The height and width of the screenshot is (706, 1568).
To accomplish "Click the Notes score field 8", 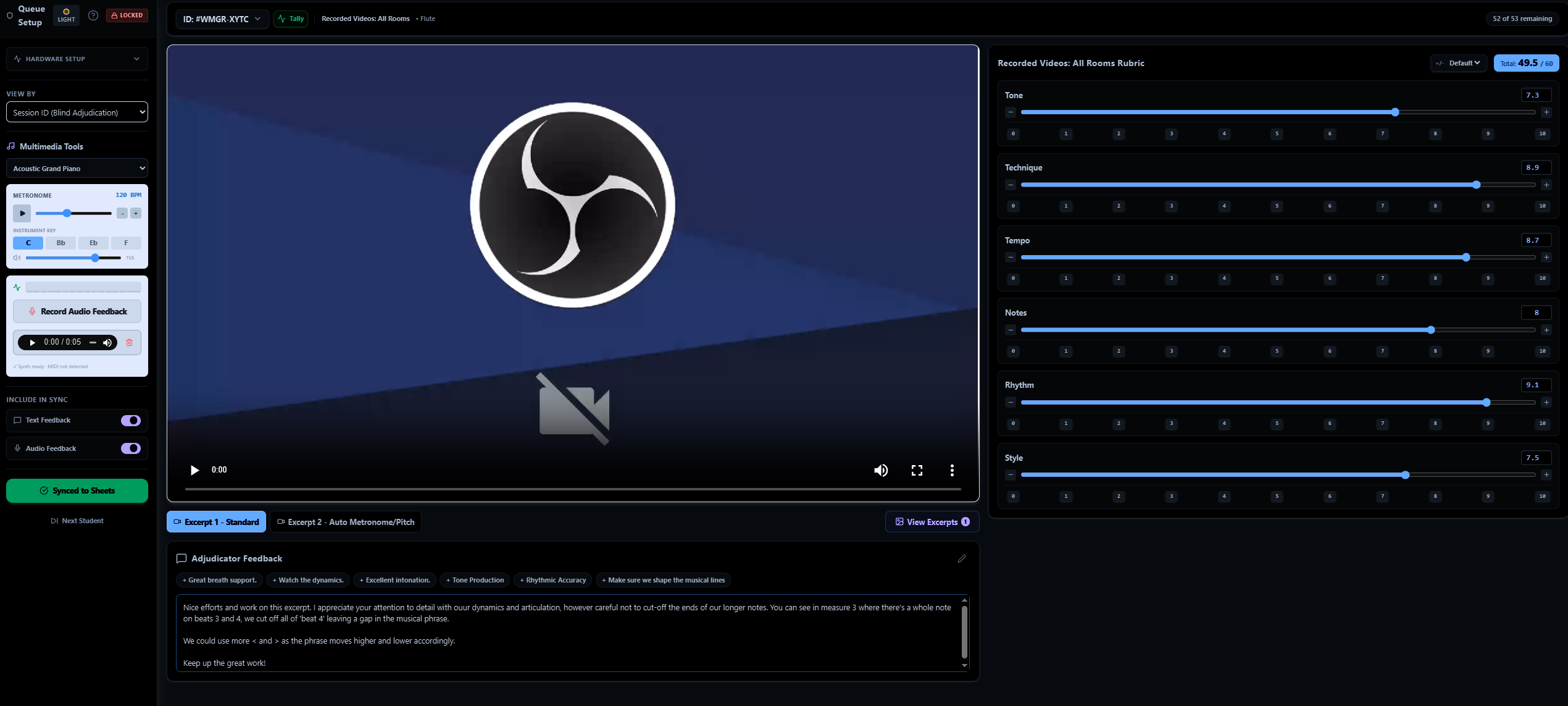I will point(1537,313).
